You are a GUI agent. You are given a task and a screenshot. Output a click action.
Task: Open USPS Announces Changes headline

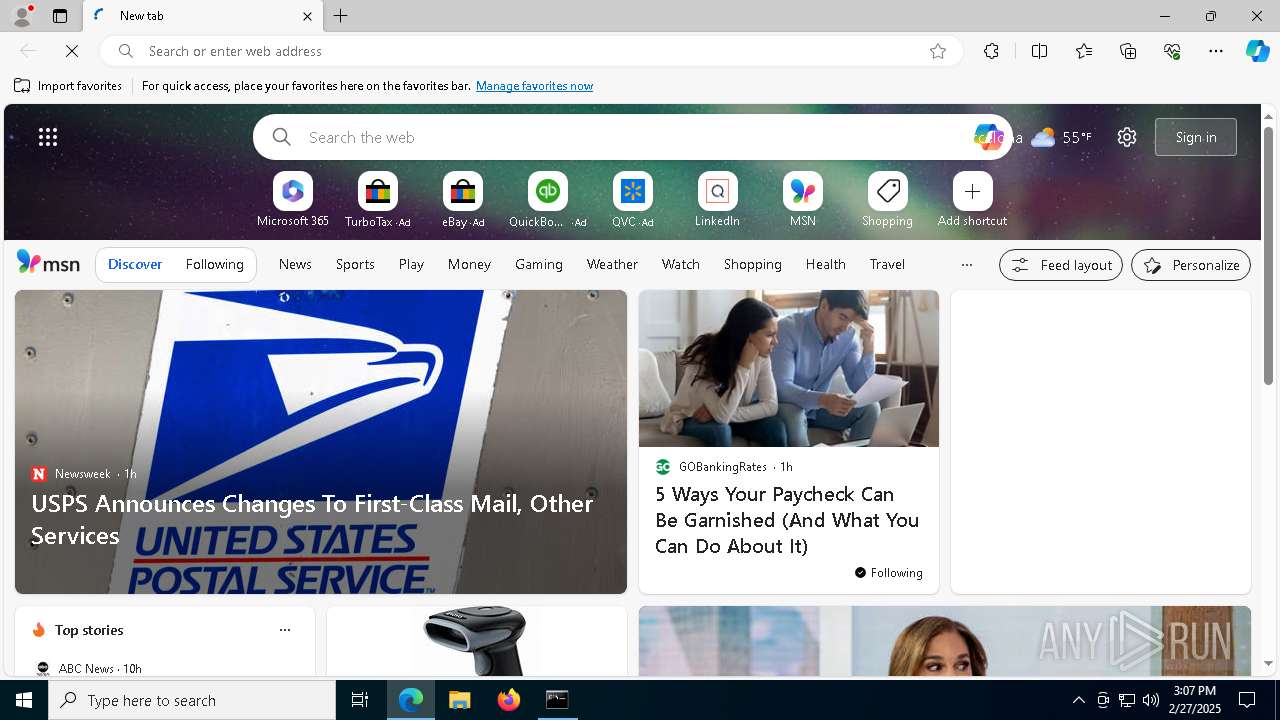click(312, 519)
